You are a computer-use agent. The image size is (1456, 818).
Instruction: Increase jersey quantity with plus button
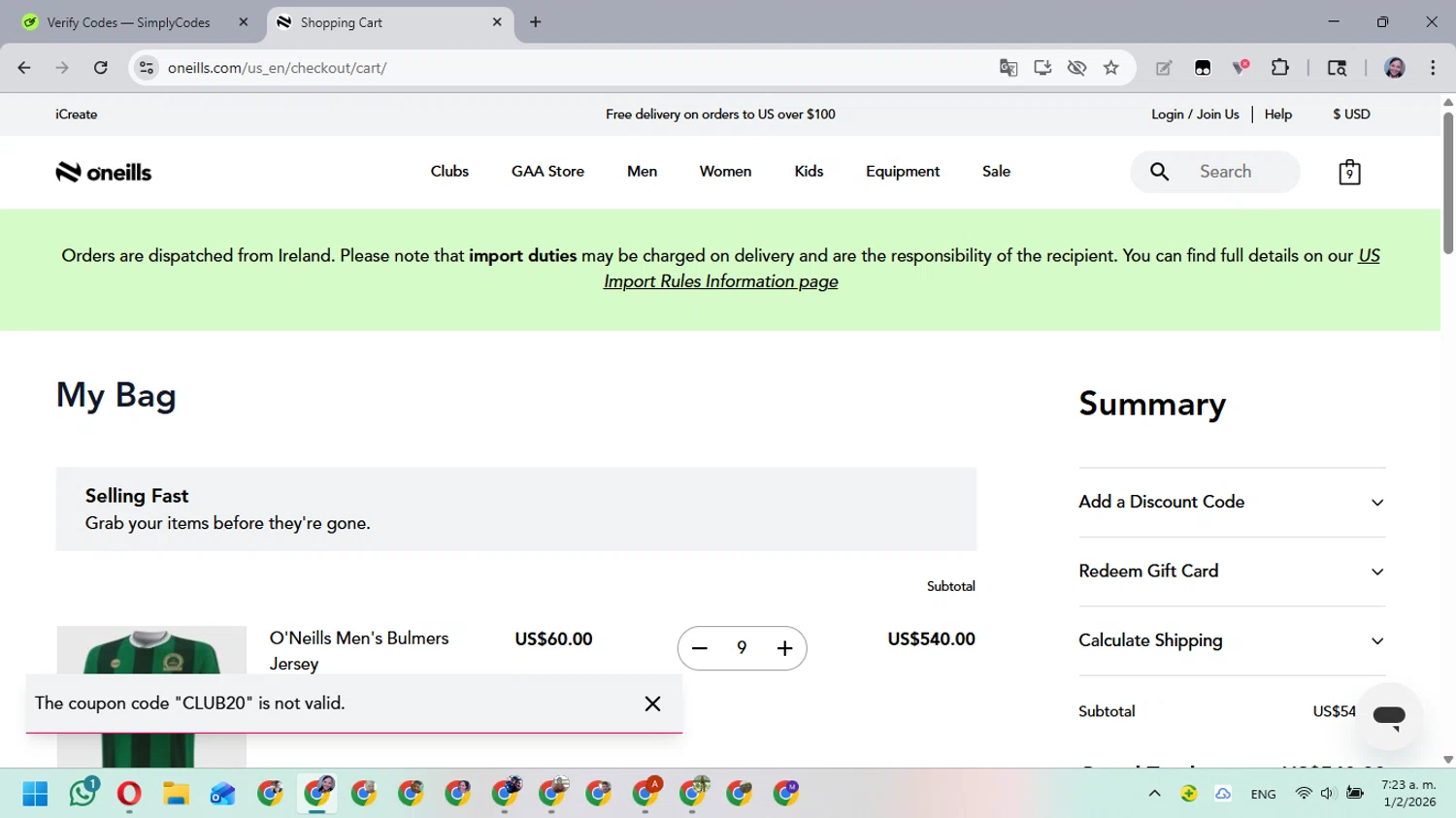(784, 648)
